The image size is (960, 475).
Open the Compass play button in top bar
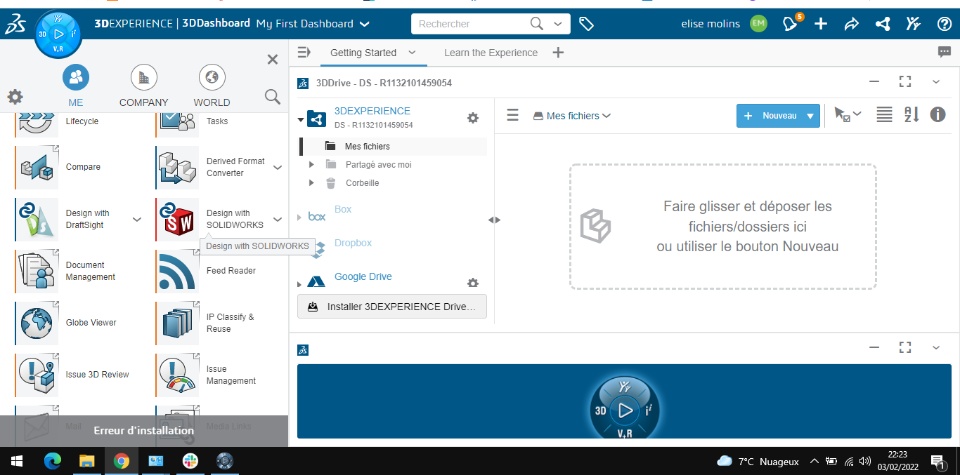(59, 34)
